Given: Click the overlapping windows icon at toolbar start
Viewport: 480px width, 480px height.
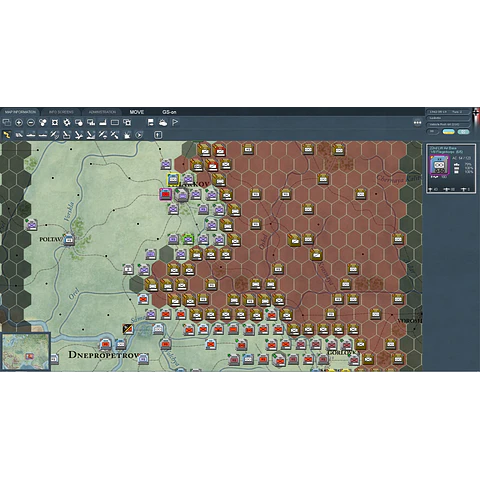Looking at the screenshot, I should click(7, 123).
